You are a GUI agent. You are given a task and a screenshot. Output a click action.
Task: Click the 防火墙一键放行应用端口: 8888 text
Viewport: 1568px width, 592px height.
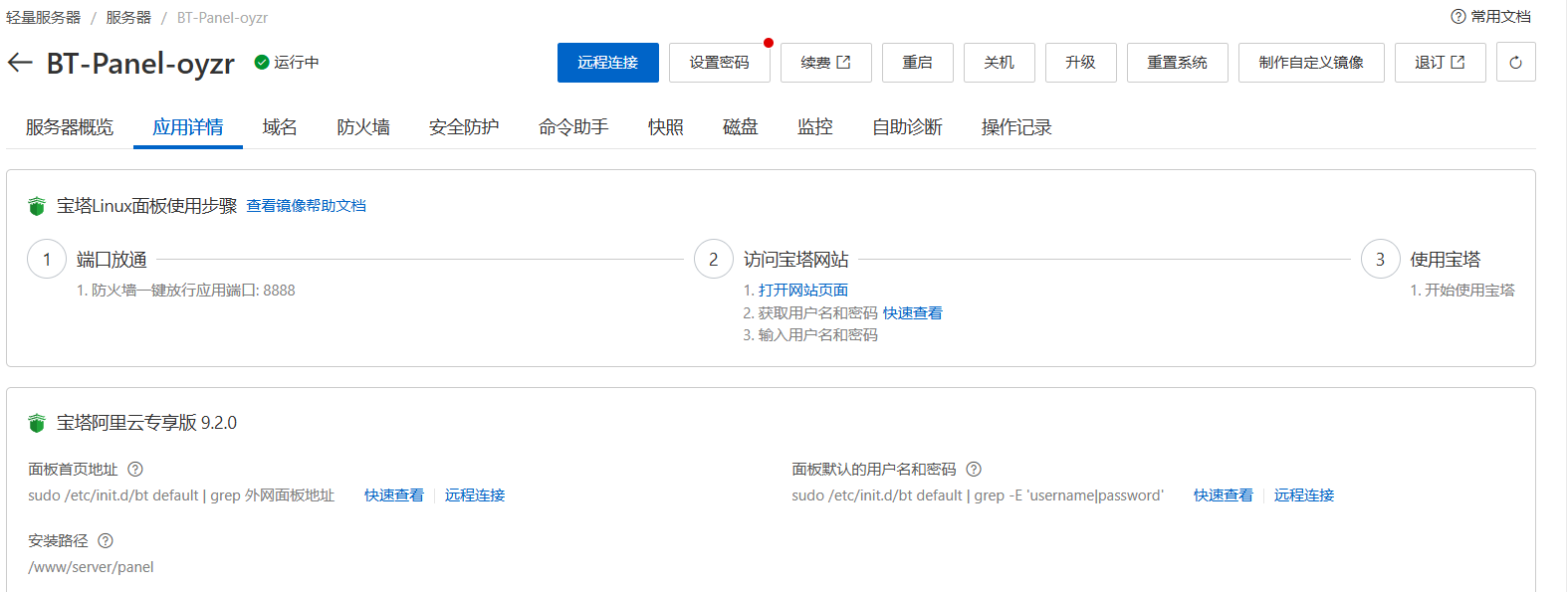[186, 291]
